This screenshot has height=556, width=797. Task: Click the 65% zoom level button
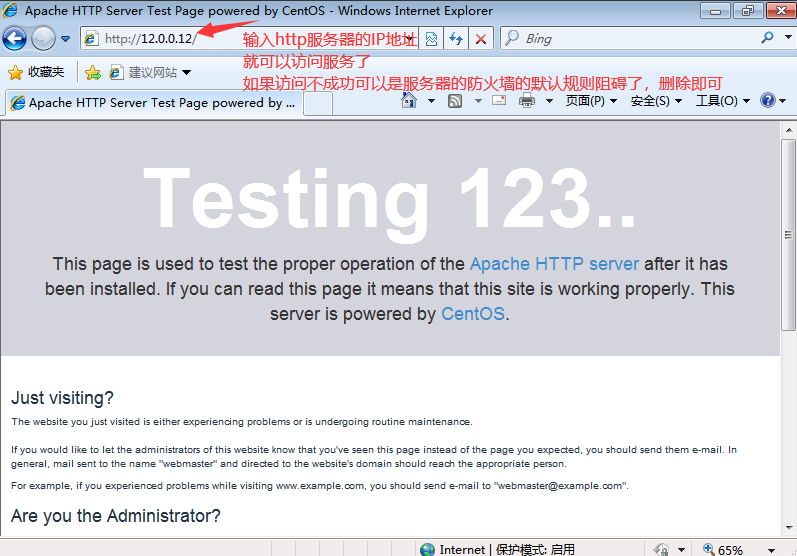click(723, 549)
